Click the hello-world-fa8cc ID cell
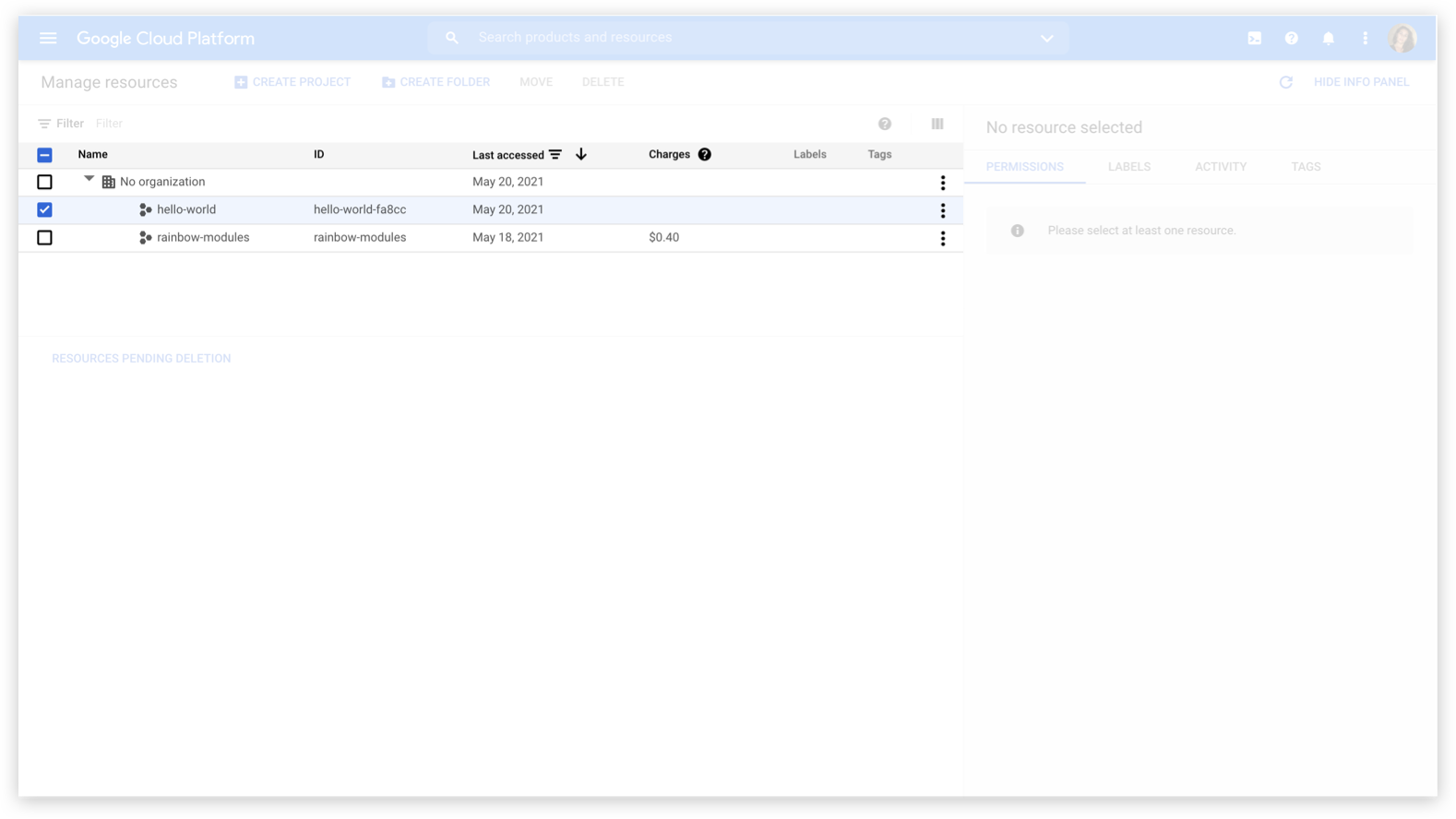This screenshot has height=819, width=1456. [360, 209]
